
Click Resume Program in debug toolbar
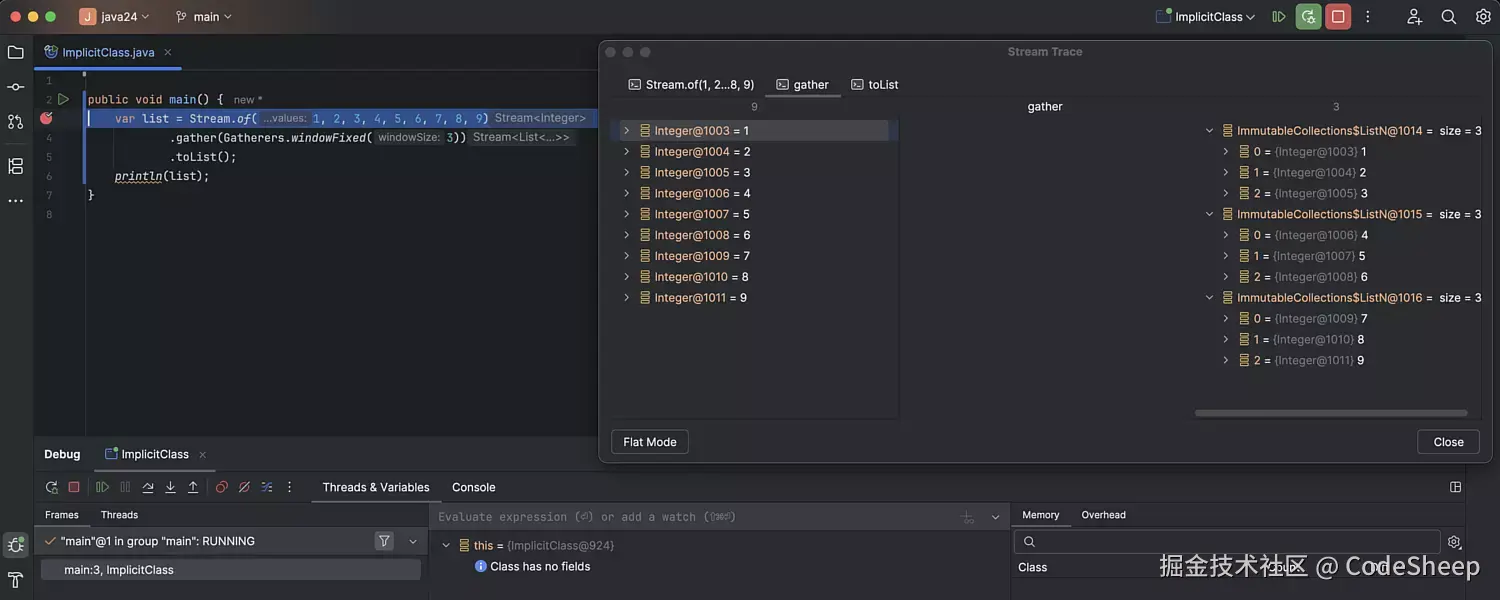click(x=102, y=487)
